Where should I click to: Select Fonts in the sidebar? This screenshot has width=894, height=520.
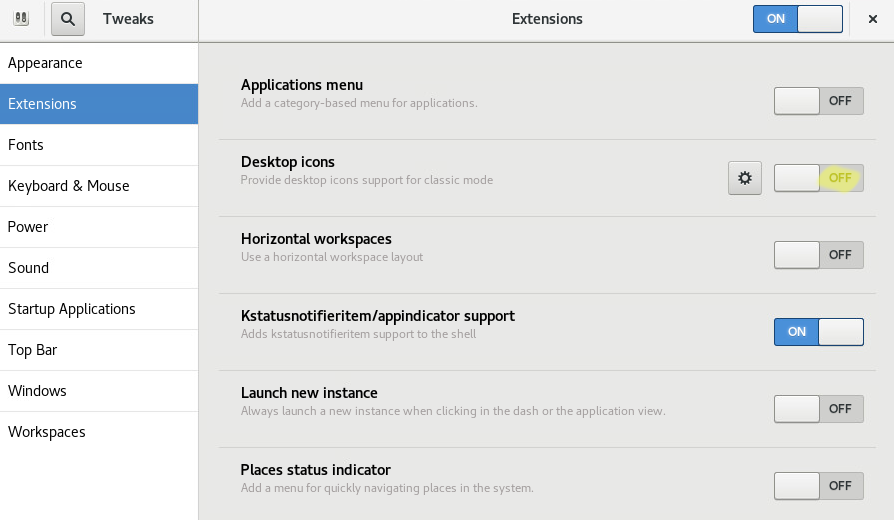click(x=99, y=145)
